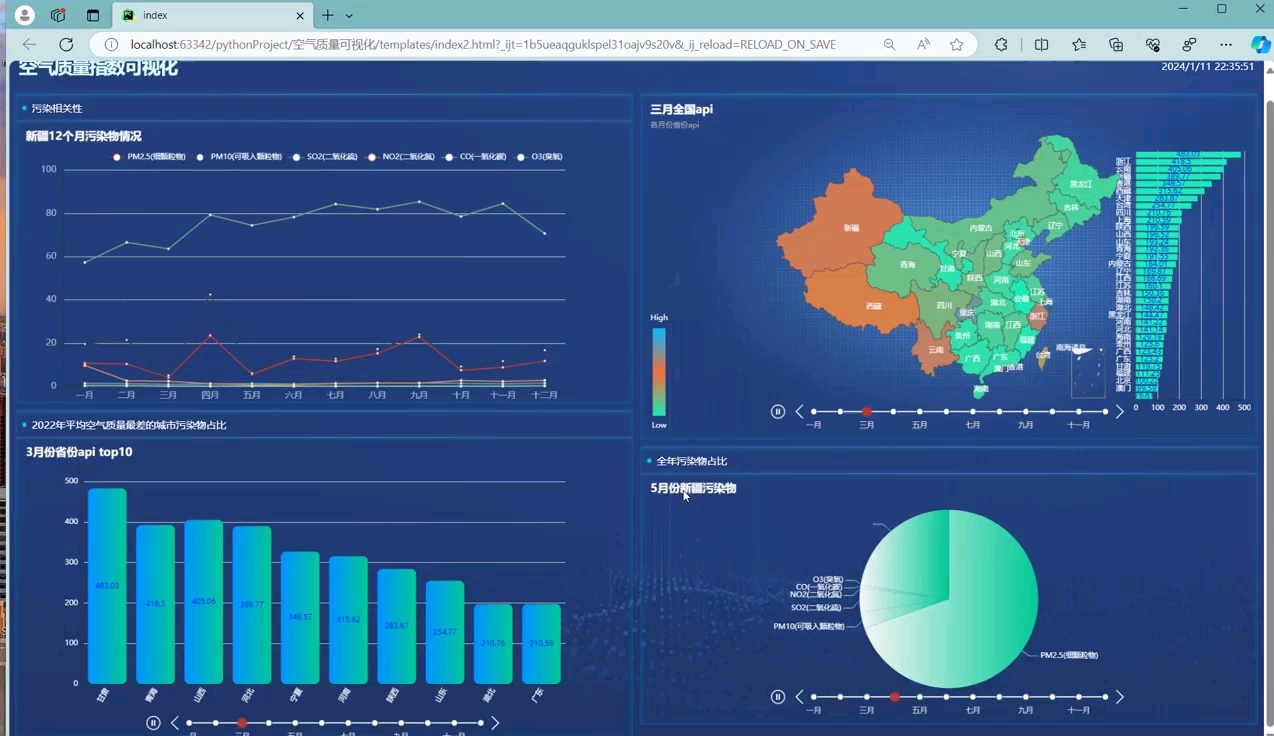Select 一月 point on map timeline
The height and width of the screenshot is (736, 1274).
pyautogui.click(x=814, y=411)
